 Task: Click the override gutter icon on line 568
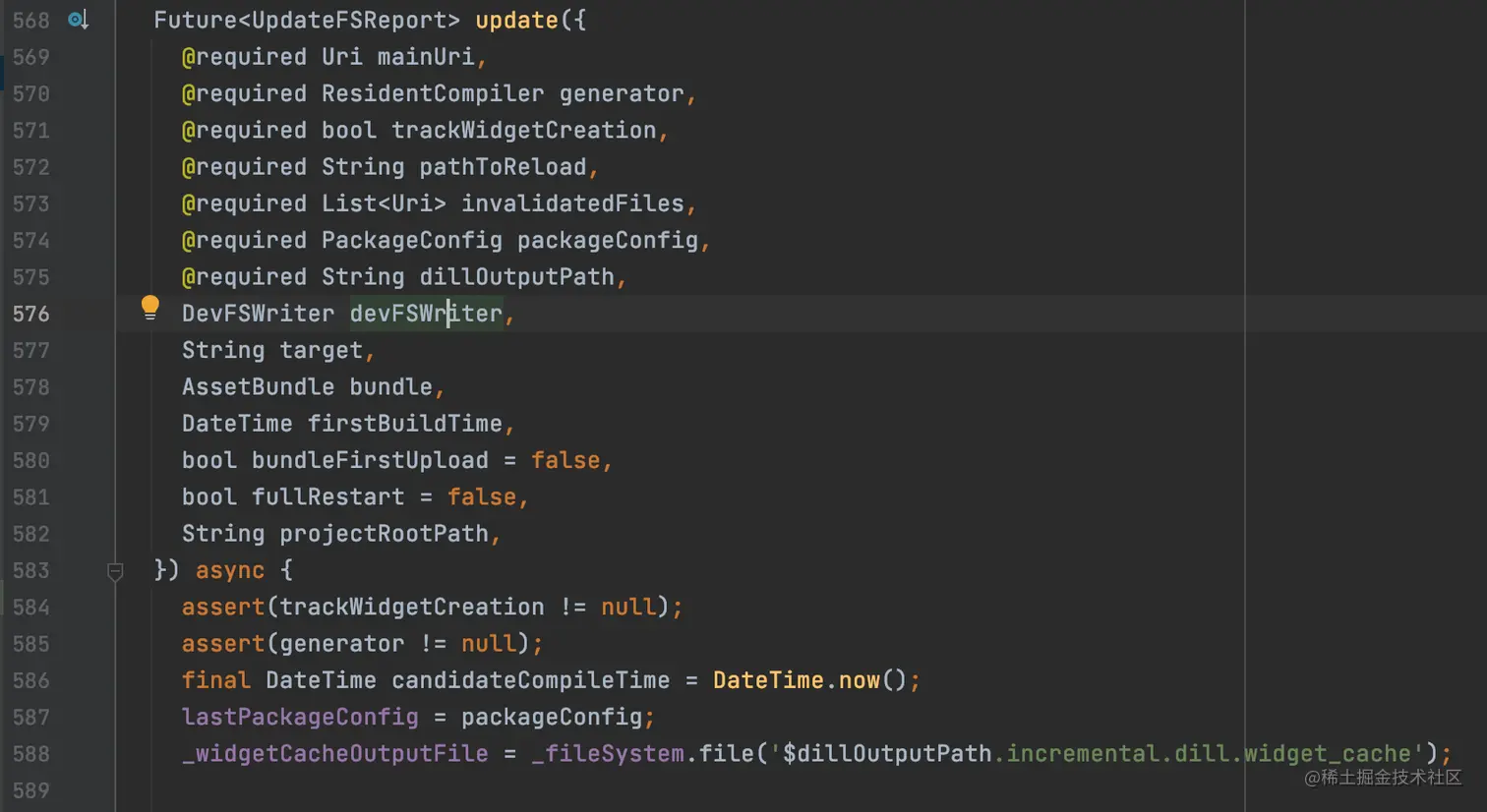coord(79,20)
